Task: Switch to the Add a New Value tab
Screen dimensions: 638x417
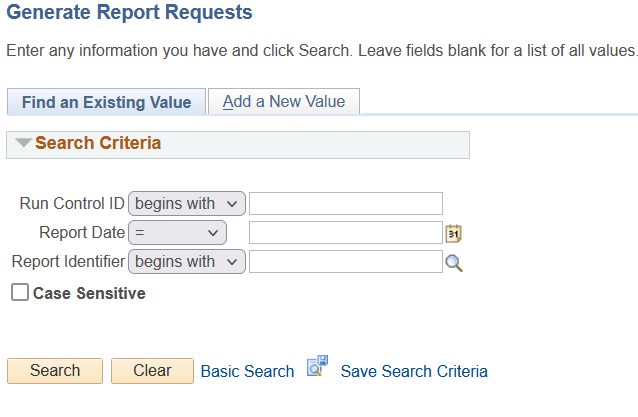Action: tap(283, 102)
